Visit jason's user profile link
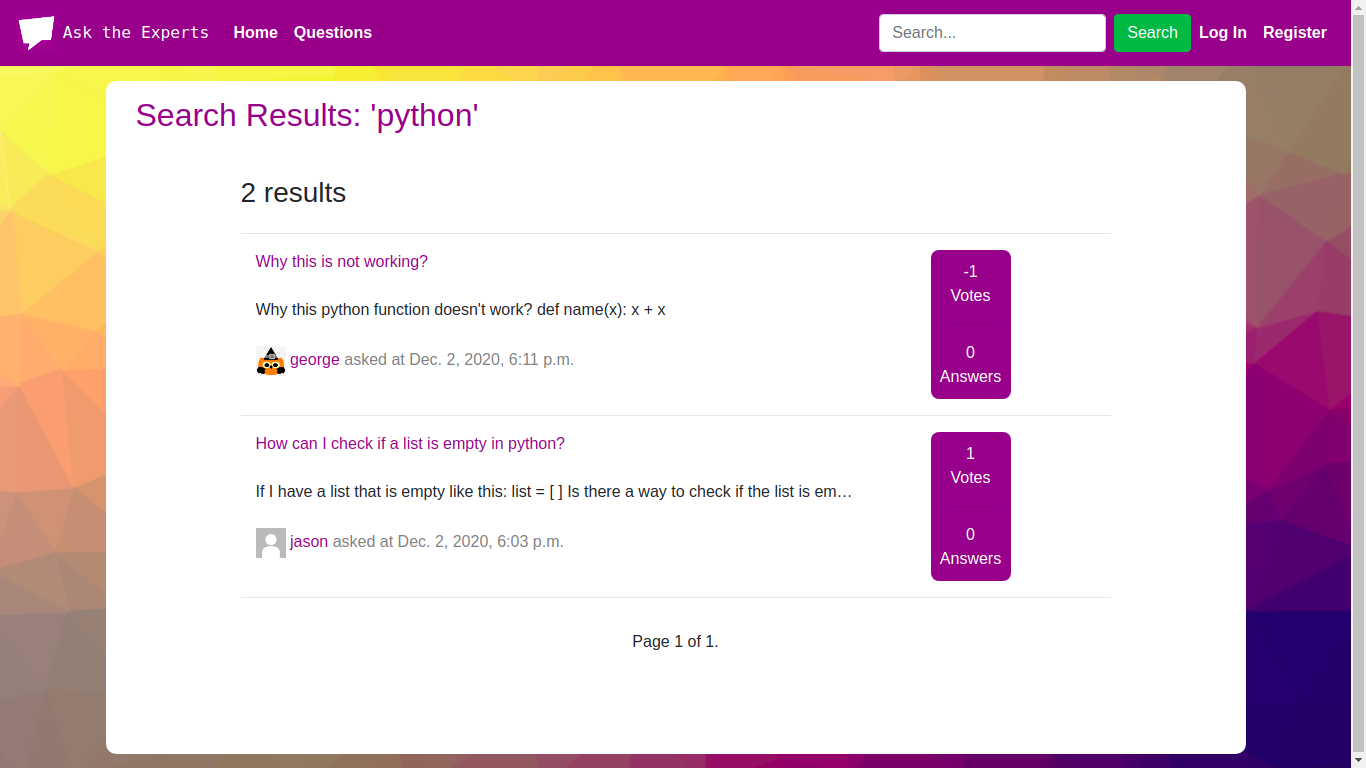The height and width of the screenshot is (768, 1366). click(309, 542)
